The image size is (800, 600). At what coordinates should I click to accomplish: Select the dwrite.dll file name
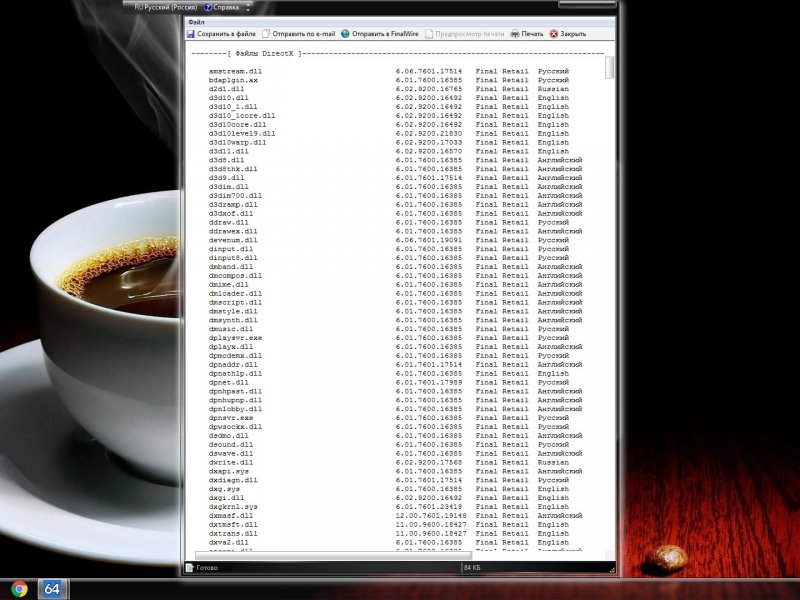231,463
